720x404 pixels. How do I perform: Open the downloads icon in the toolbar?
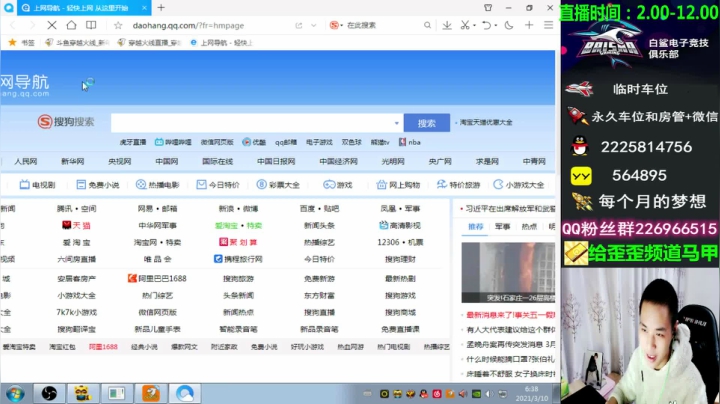[x=447, y=25]
